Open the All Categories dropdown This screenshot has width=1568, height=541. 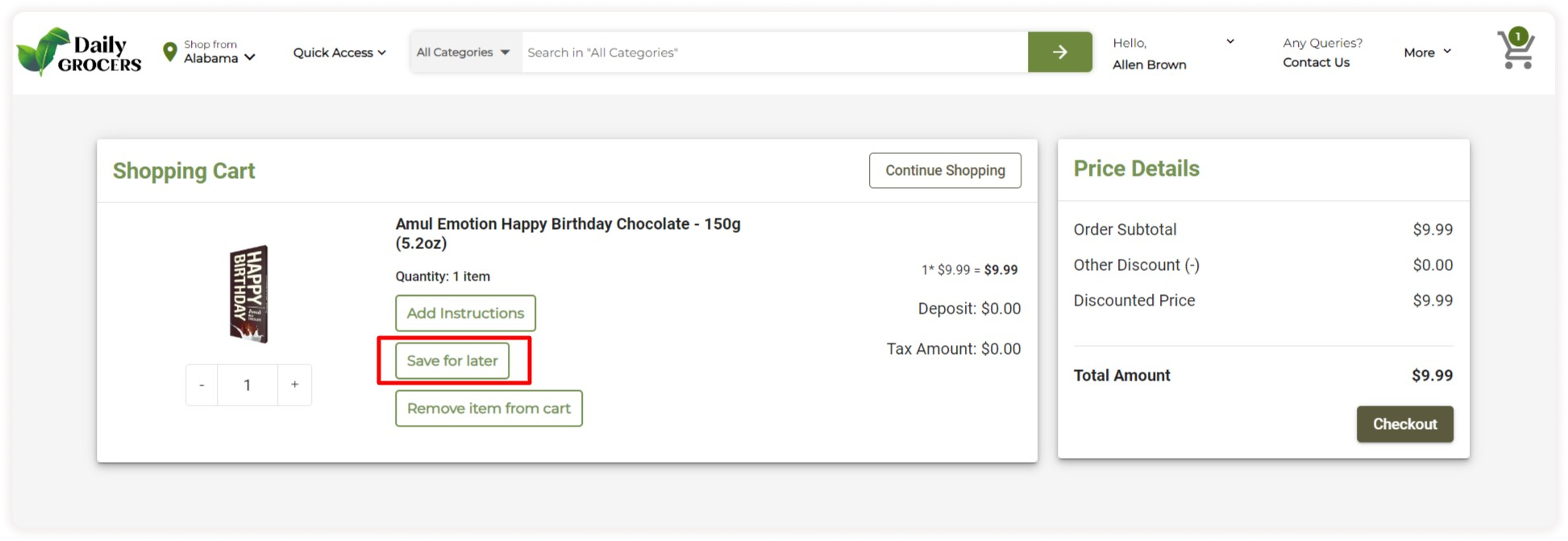[x=464, y=52]
